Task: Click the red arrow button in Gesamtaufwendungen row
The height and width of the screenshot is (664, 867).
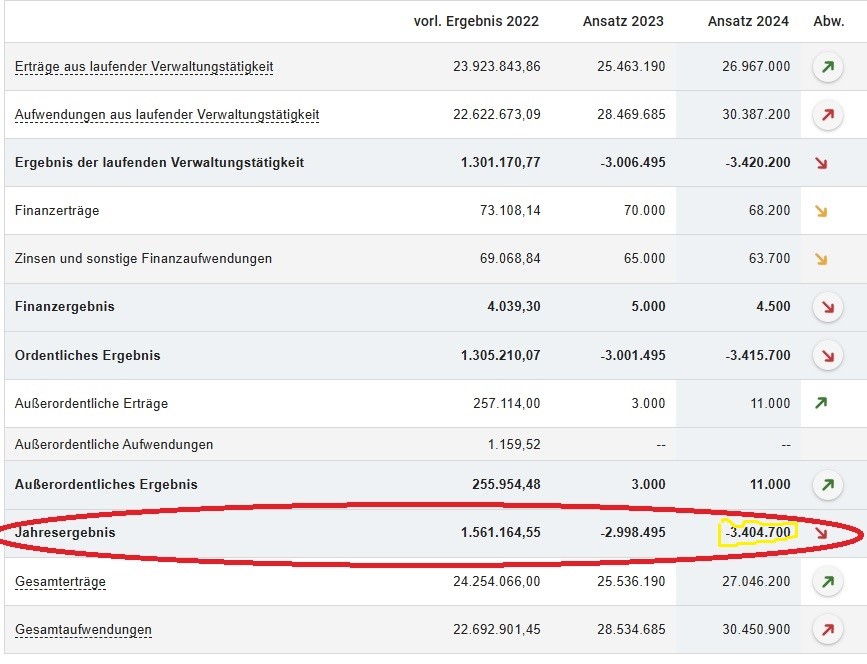Action: 827,630
